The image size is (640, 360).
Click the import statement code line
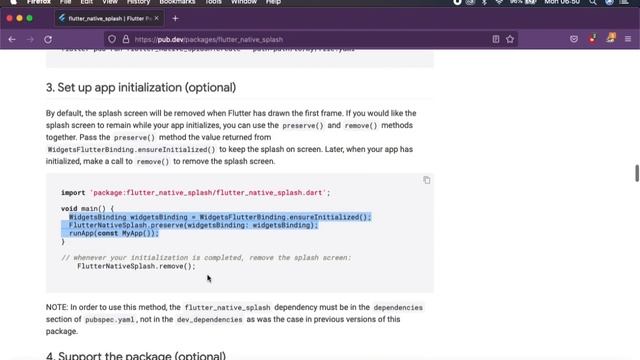click(x=196, y=193)
